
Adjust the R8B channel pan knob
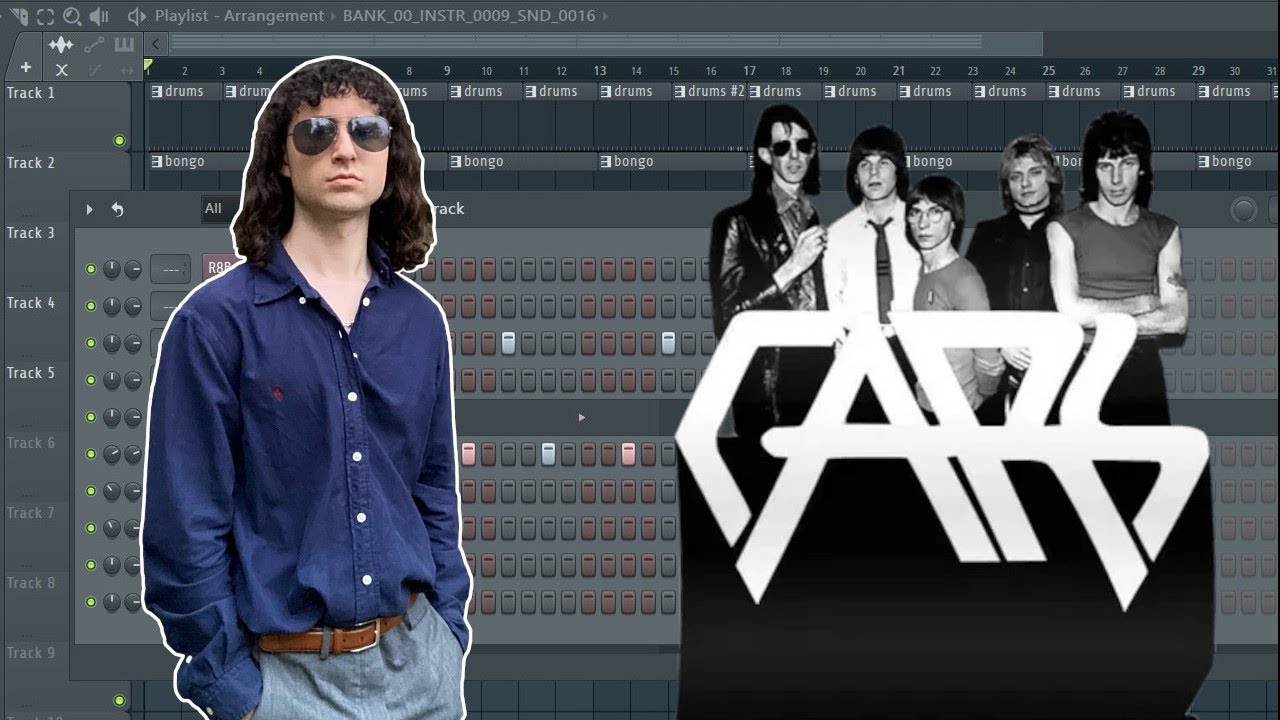pyautogui.click(x=111, y=269)
